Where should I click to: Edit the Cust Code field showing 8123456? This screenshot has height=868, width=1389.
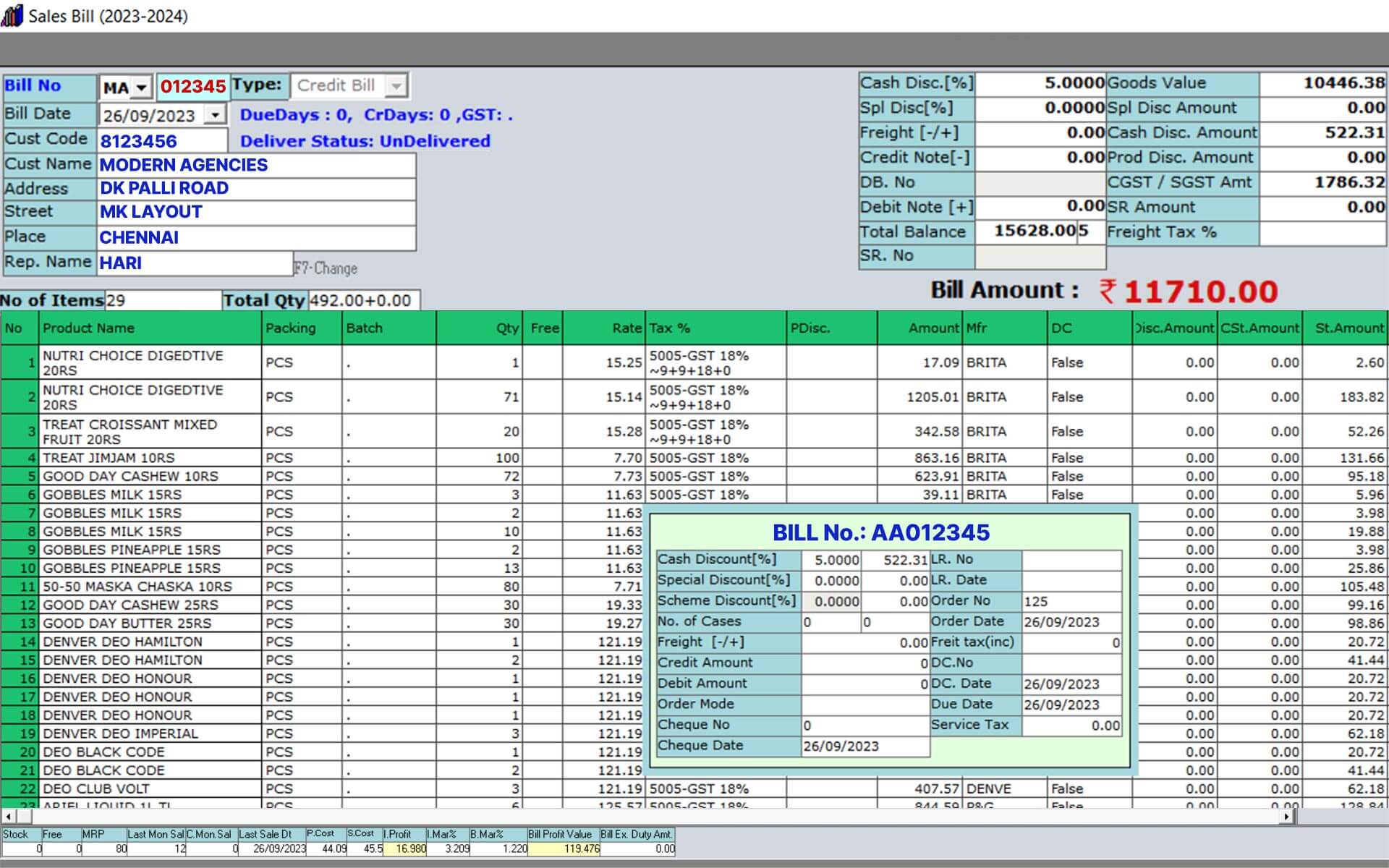coord(163,140)
